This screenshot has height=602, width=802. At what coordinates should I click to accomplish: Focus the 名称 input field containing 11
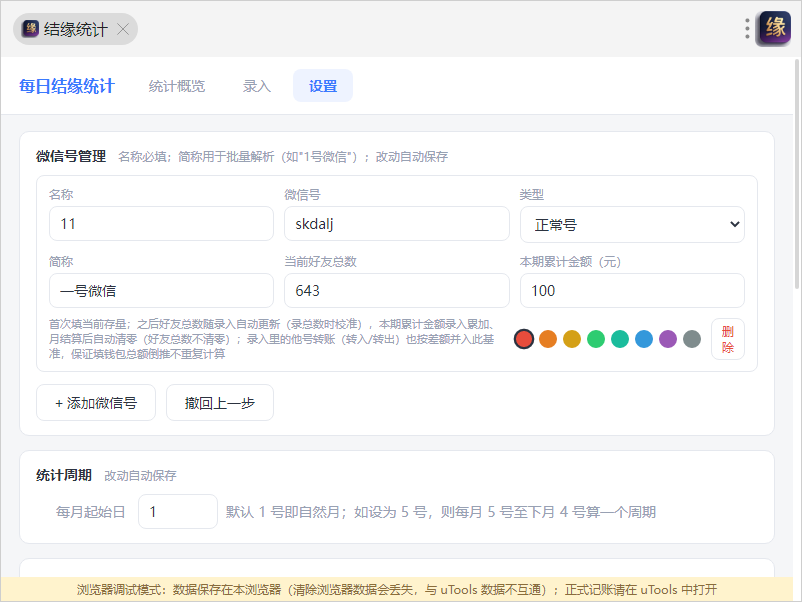pos(162,224)
